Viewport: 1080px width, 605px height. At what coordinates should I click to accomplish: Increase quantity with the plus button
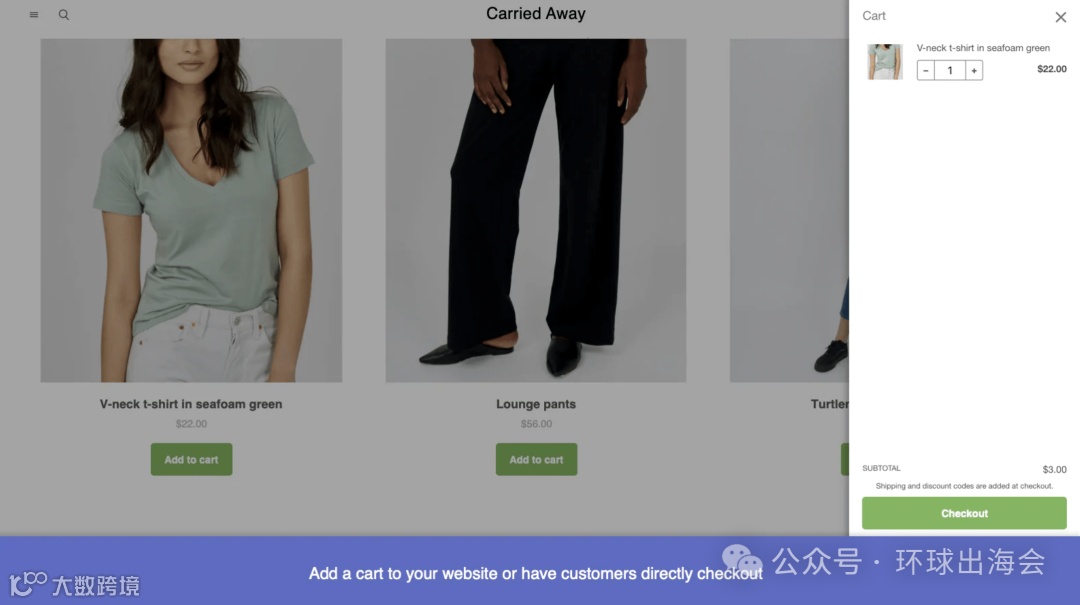click(974, 70)
